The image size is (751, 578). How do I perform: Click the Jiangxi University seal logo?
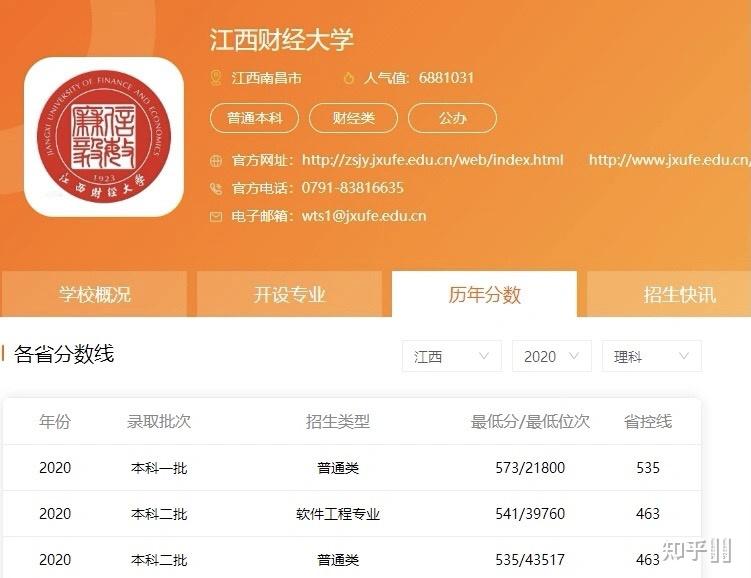104,136
